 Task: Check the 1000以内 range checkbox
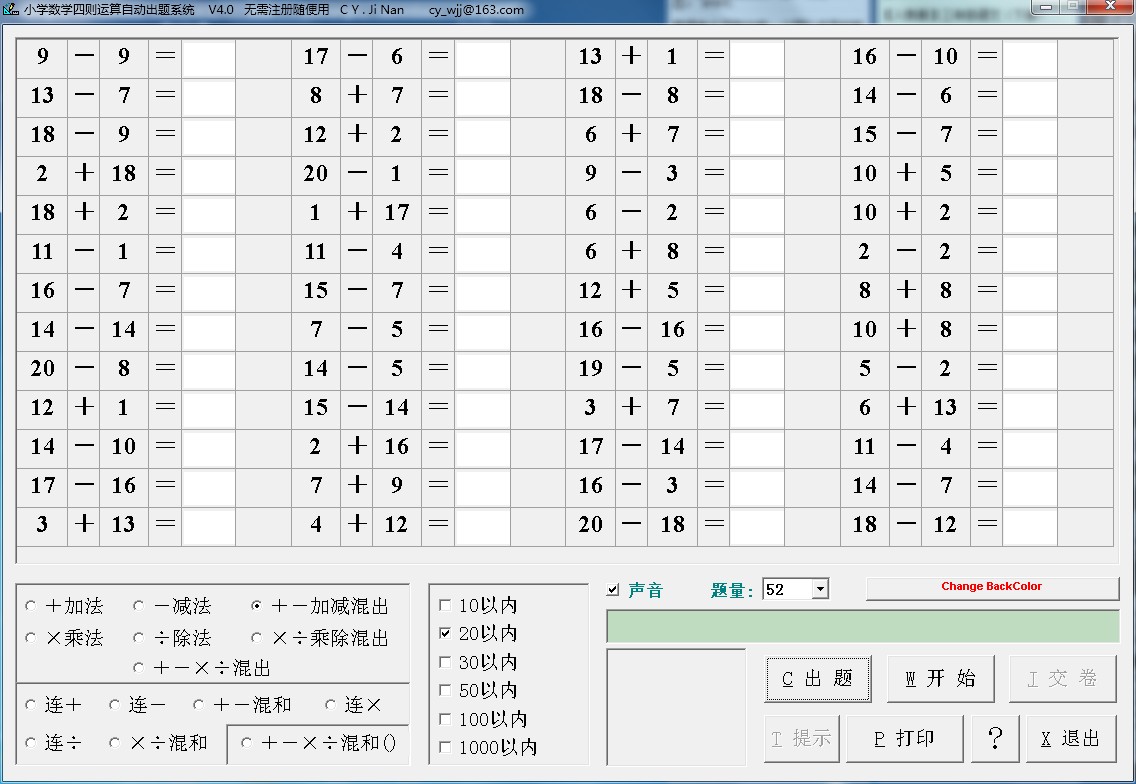(x=445, y=747)
